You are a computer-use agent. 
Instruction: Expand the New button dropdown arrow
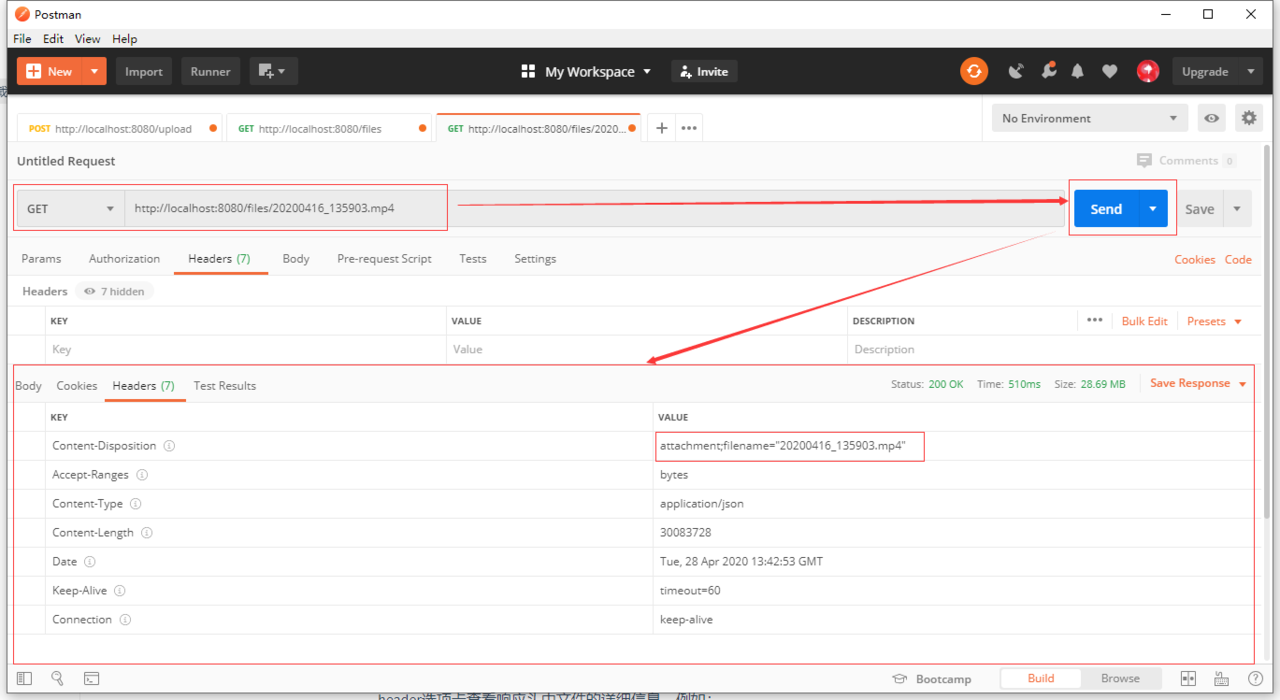[94, 71]
